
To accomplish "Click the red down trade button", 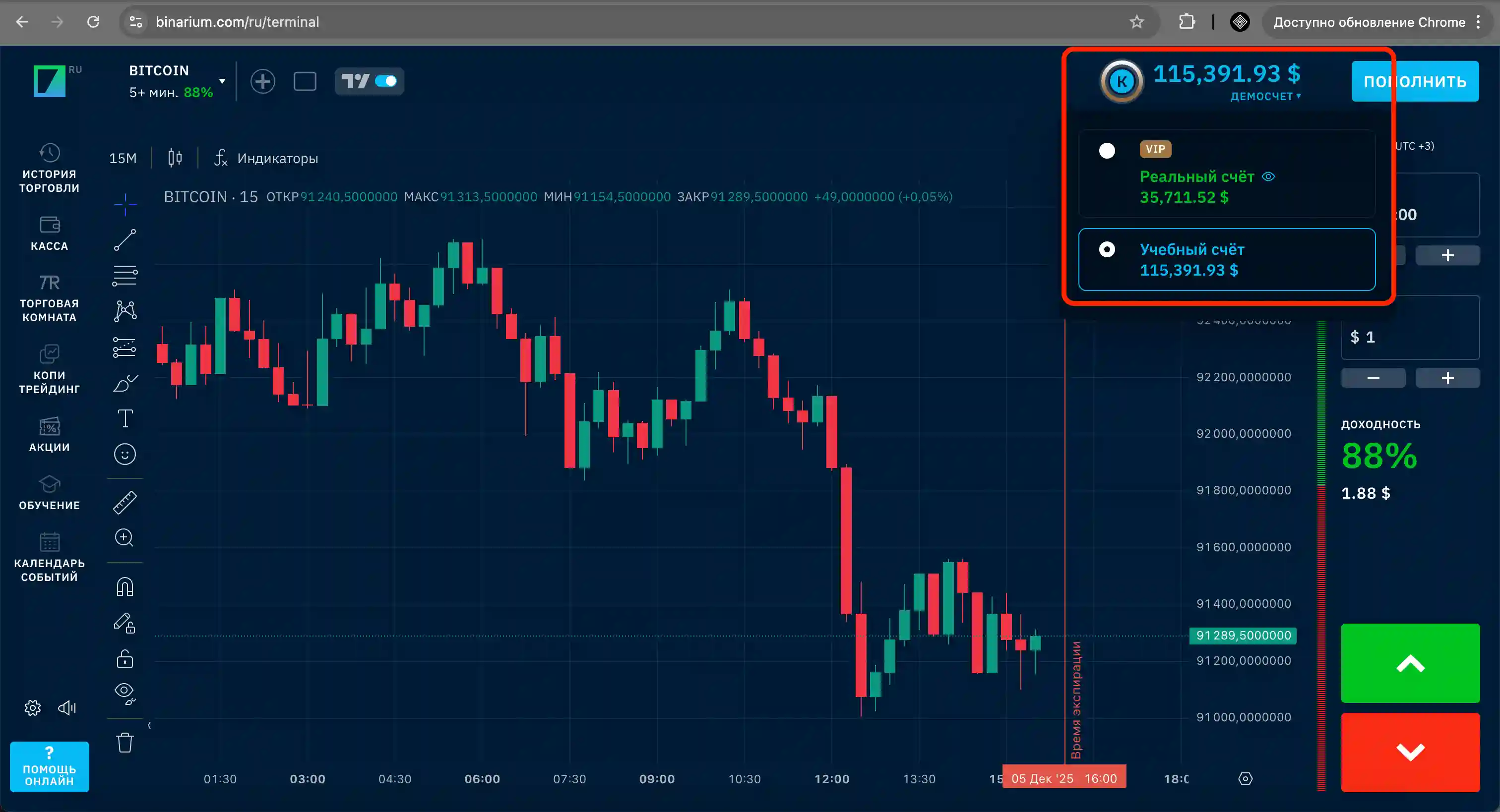I will point(1410,752).
